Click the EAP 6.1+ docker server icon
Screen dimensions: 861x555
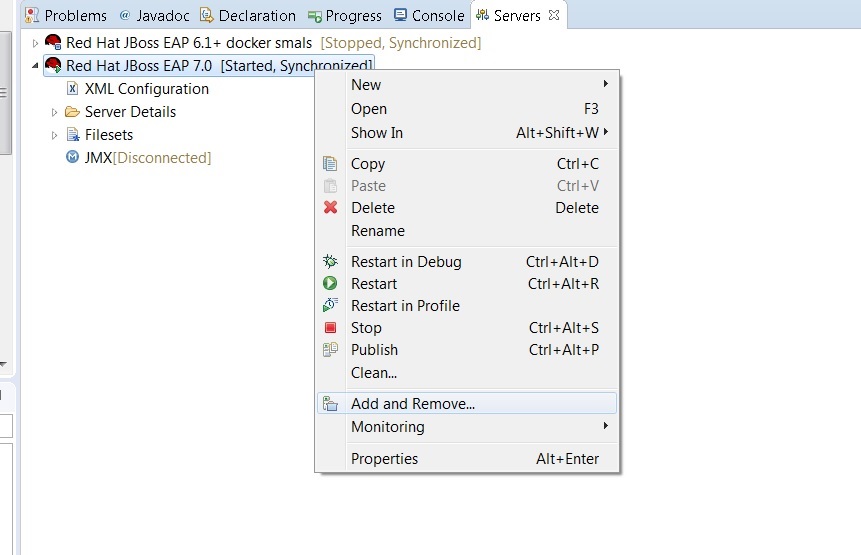[53, 42]
